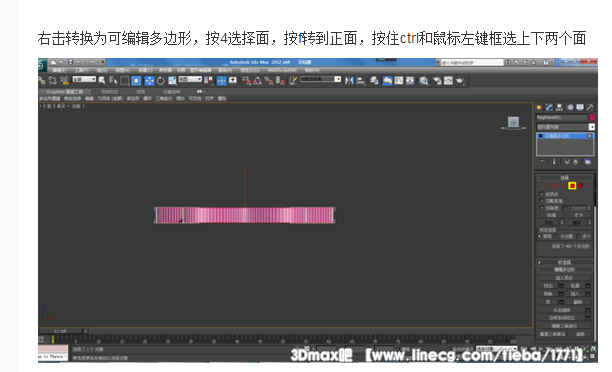The width and height of the screenshot is (612, 372).
Task: Click Use Pivot Point Center tool
Action: click(x=208, y=80)
